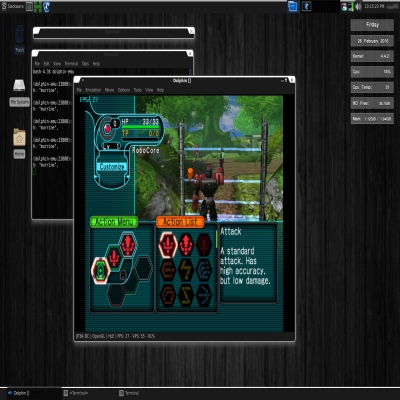Select the empty red-outlined hexagon slot in Action Menu
The height and width of the screenshot is (400, 400).
tap(116, 295)
